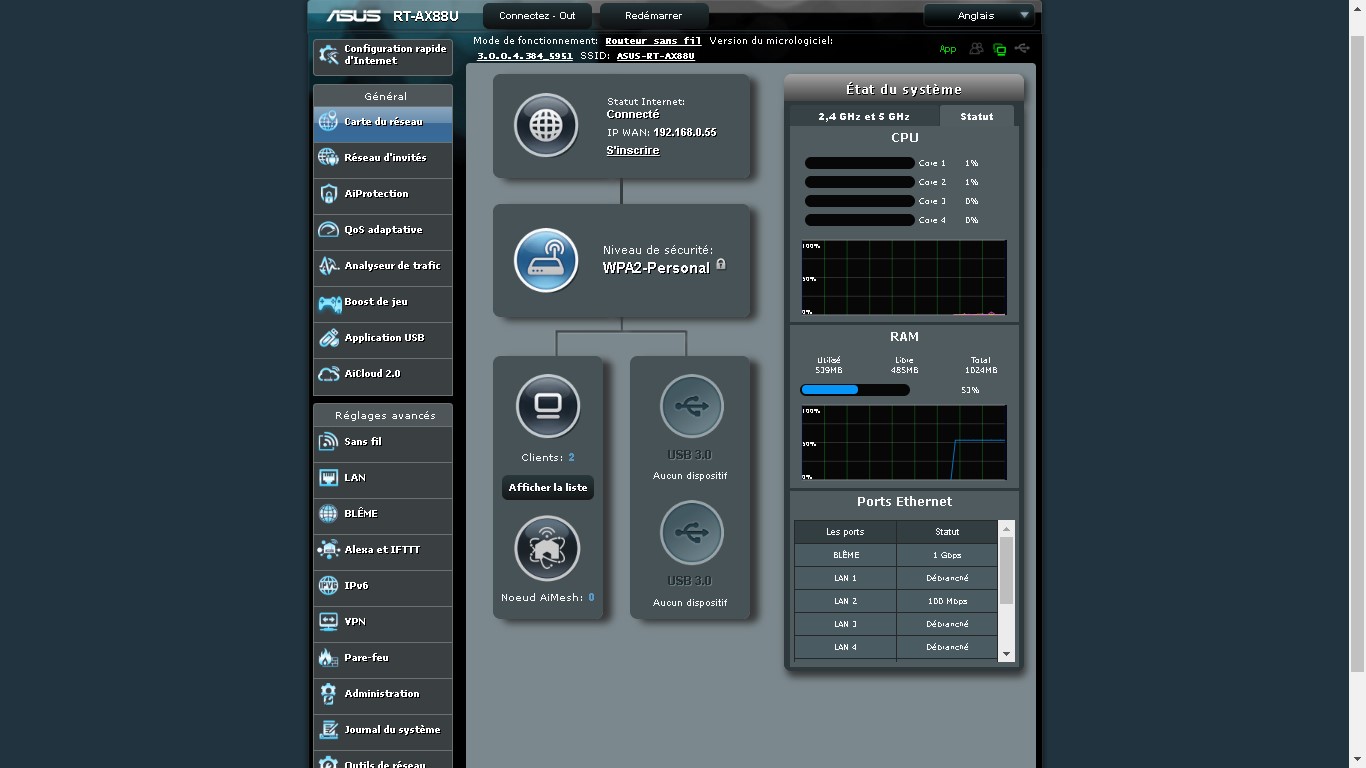Click the ASUS logo

pos(353,16)
